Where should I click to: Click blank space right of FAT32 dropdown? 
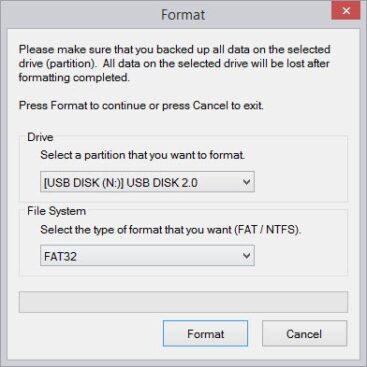tap(300, 256)
